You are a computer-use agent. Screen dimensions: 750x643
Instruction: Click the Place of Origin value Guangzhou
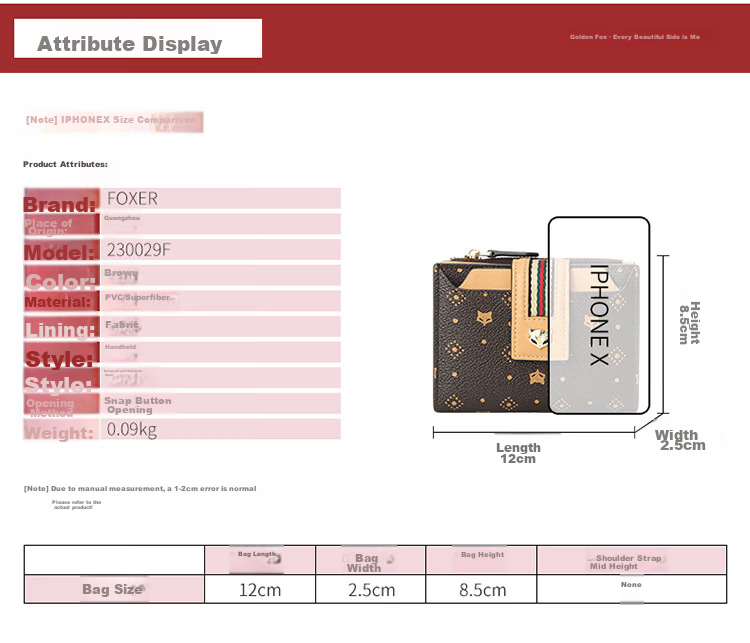click(122, 218)
